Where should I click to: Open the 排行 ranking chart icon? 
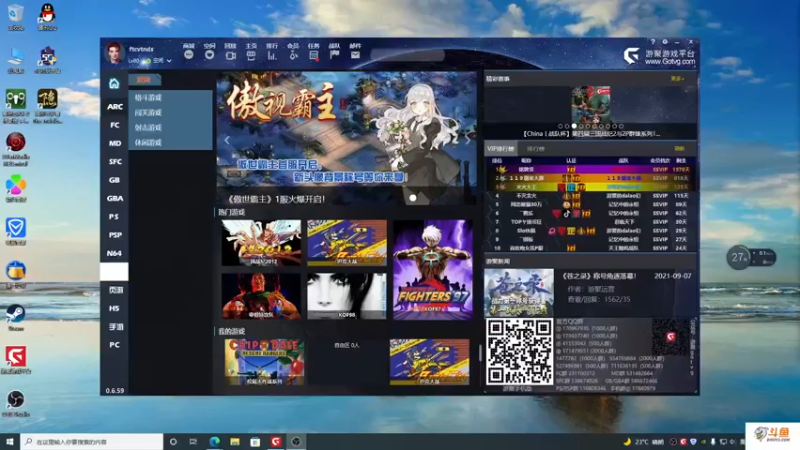click(x=272, y=55)
